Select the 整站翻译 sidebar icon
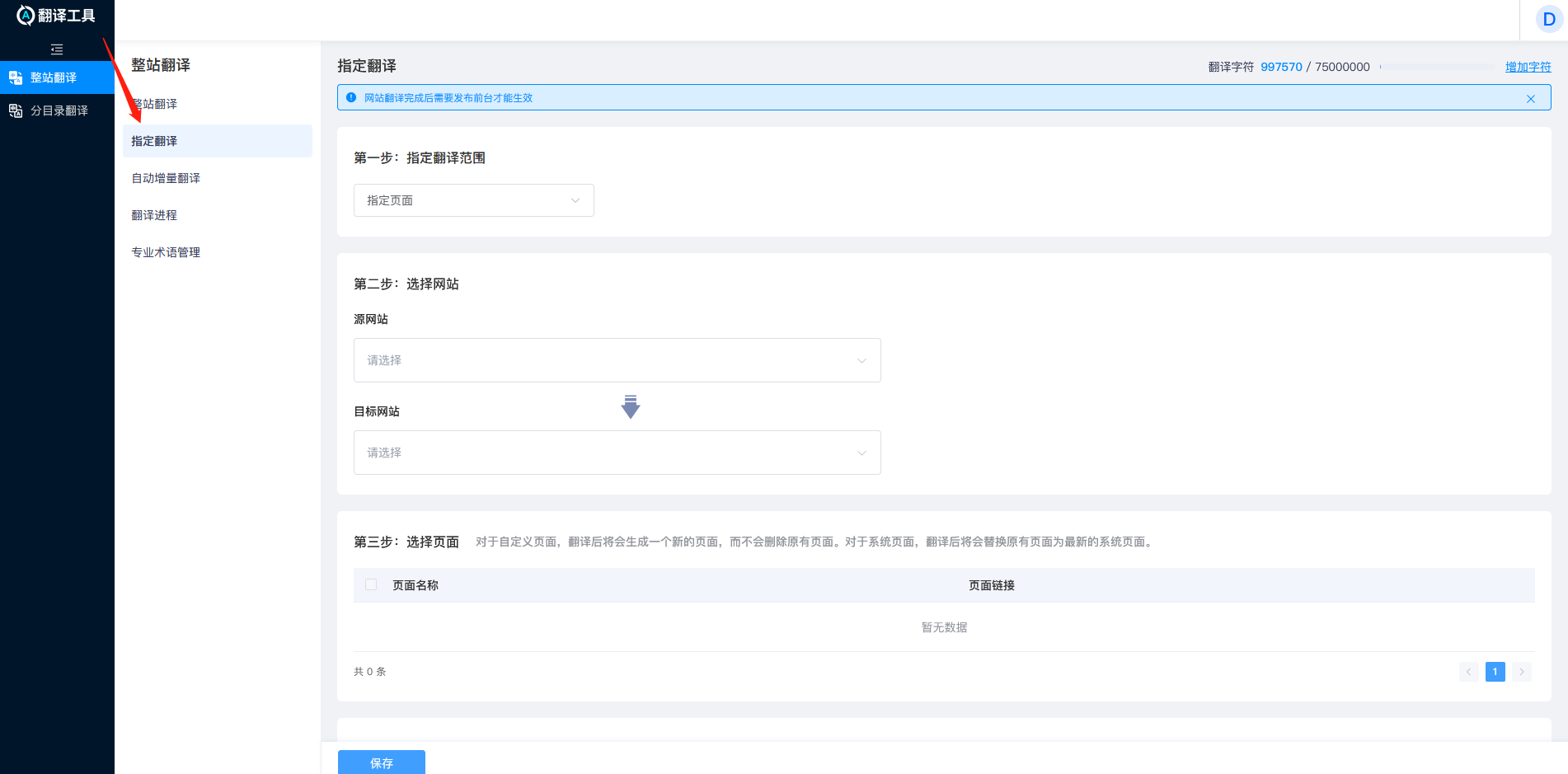The height and width of the screenshot is (774, 1568). (15, 77)
